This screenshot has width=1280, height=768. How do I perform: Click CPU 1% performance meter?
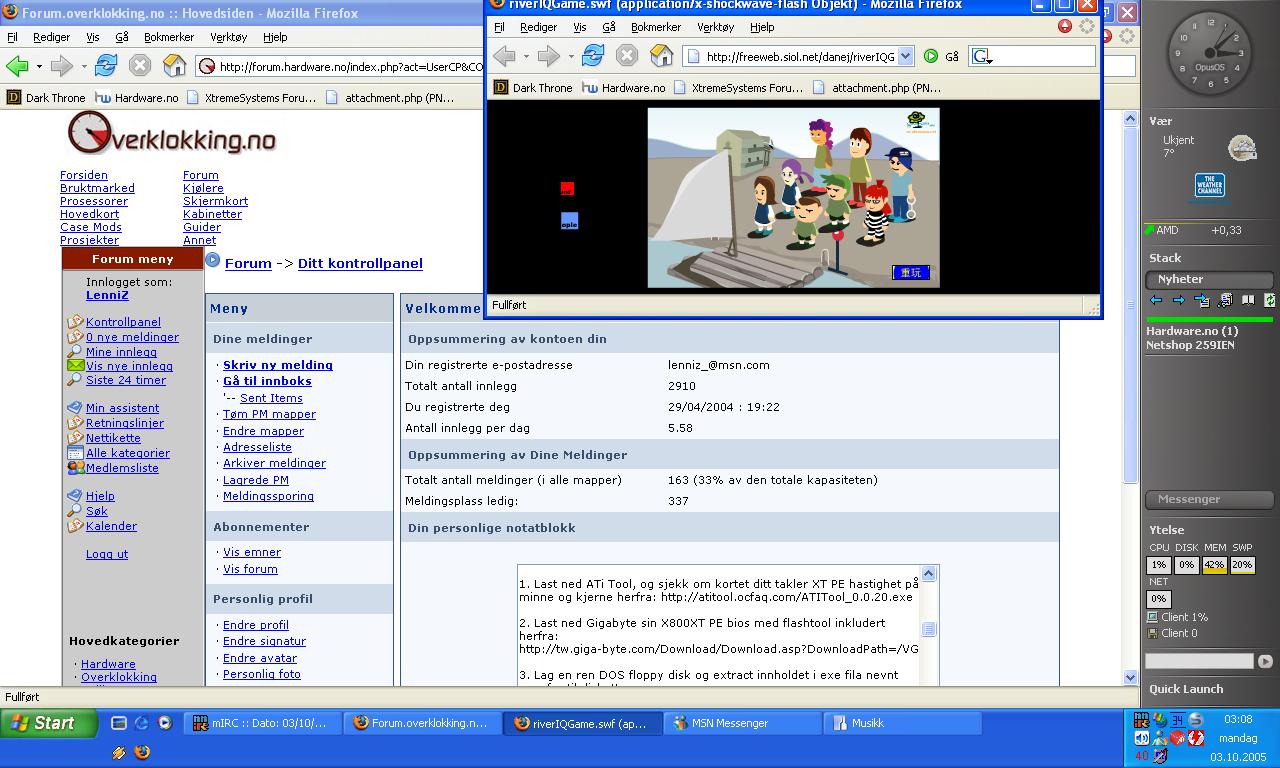point(1158,565)
